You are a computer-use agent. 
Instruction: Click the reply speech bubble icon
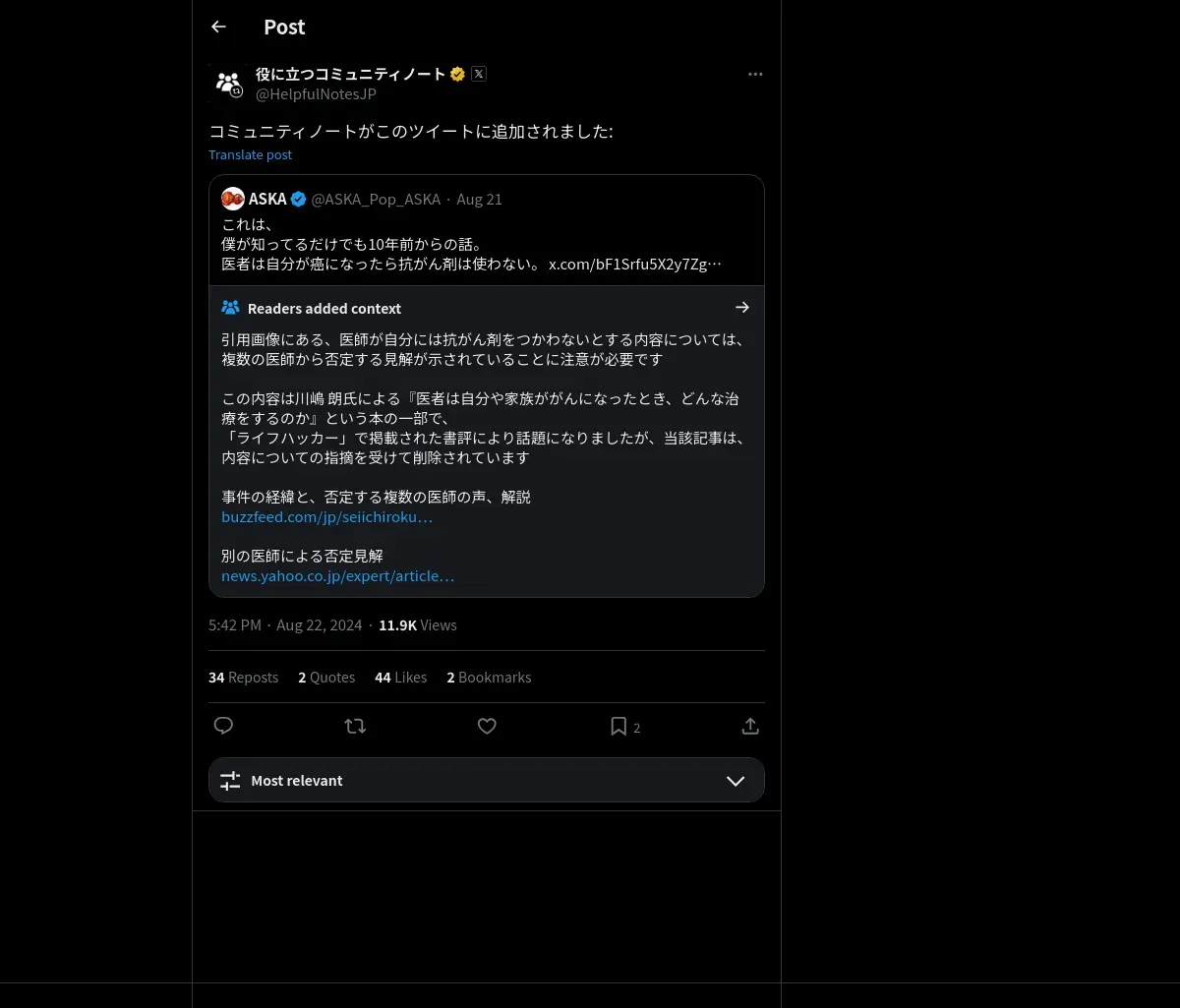point(223,726)
